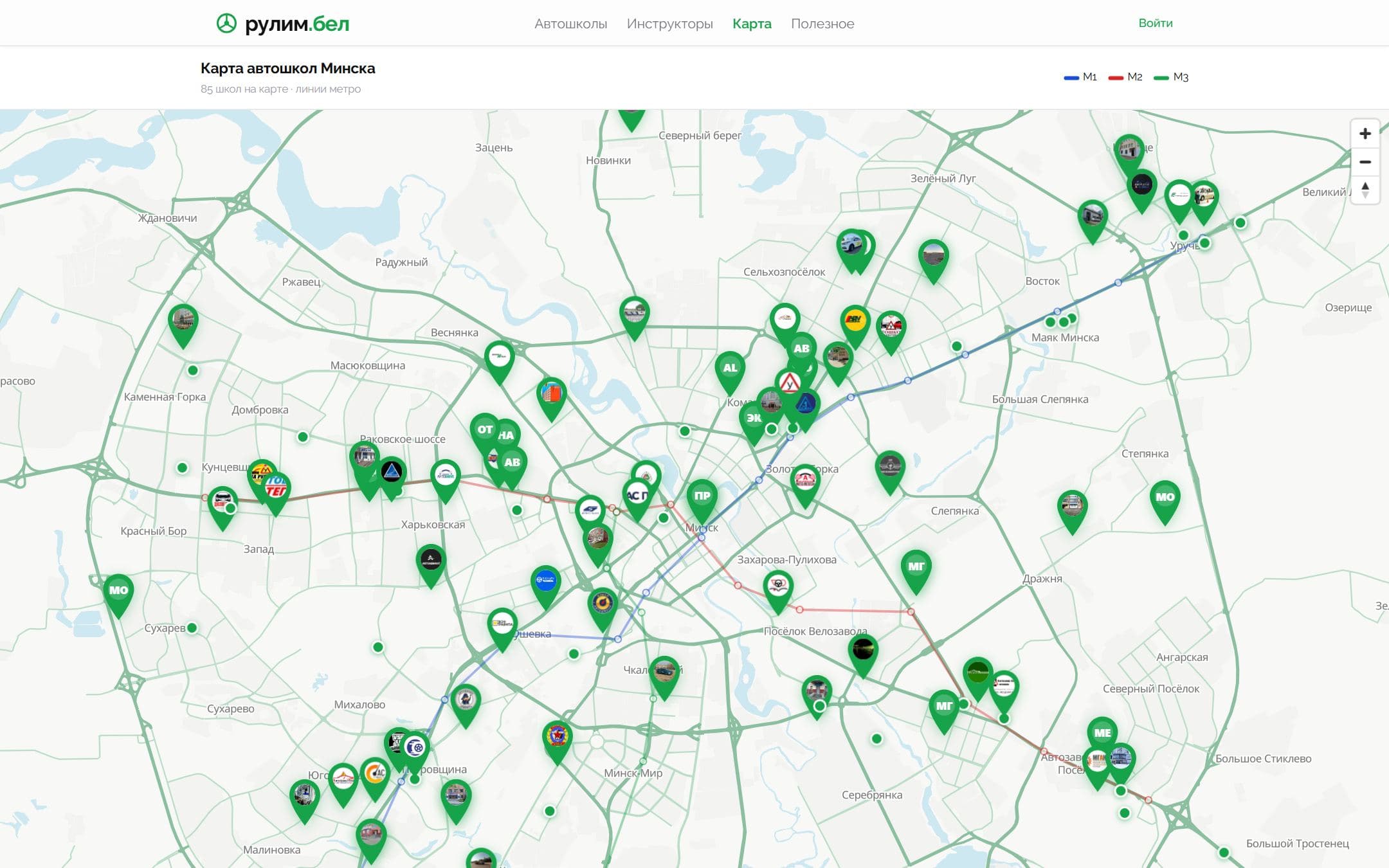Viewport: 1389px width, 868px height.
Task: Click the Карта автошкол Минска heading
Action: 287,68
